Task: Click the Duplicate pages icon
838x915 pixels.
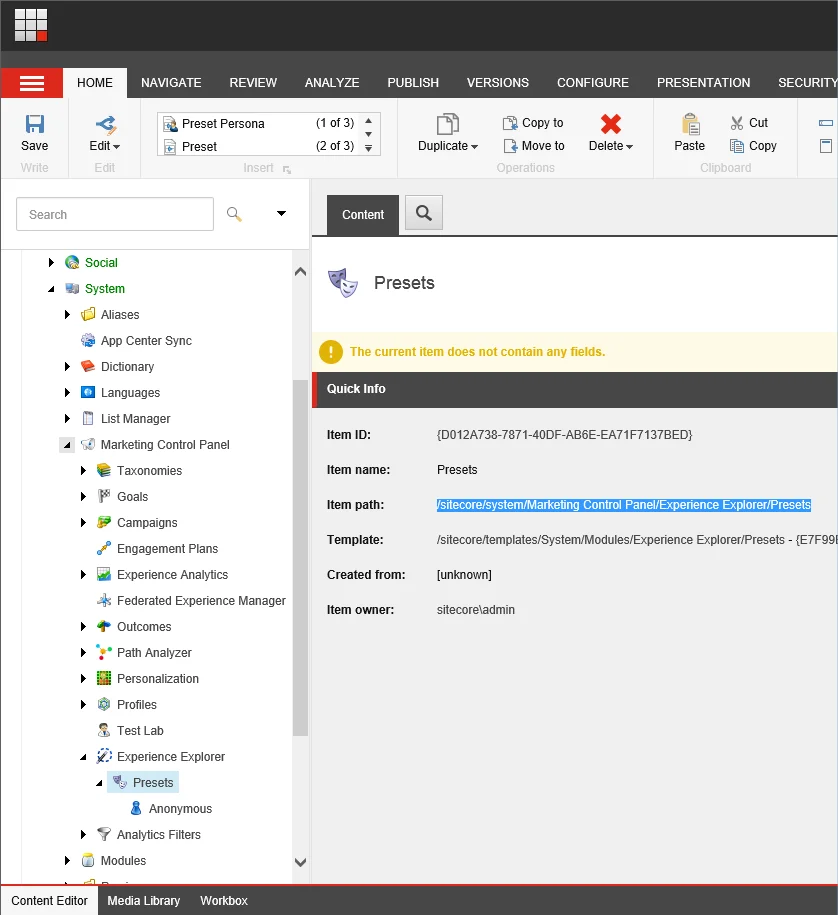Action: point(448,124)
